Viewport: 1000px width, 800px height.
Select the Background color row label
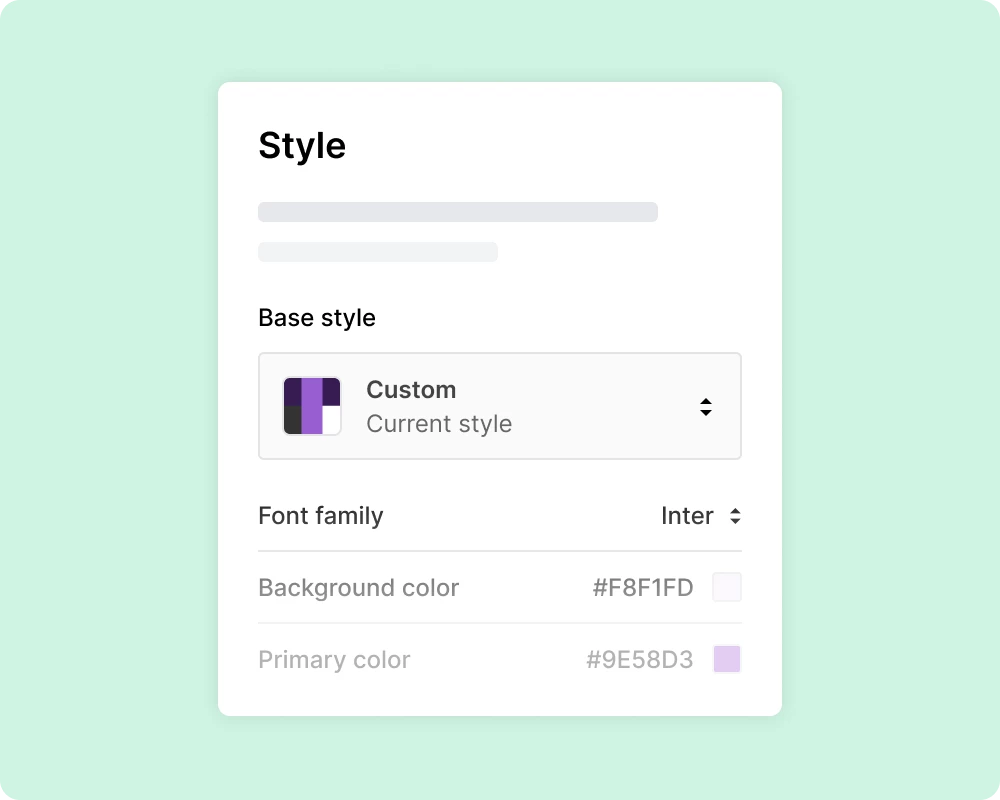359,588
